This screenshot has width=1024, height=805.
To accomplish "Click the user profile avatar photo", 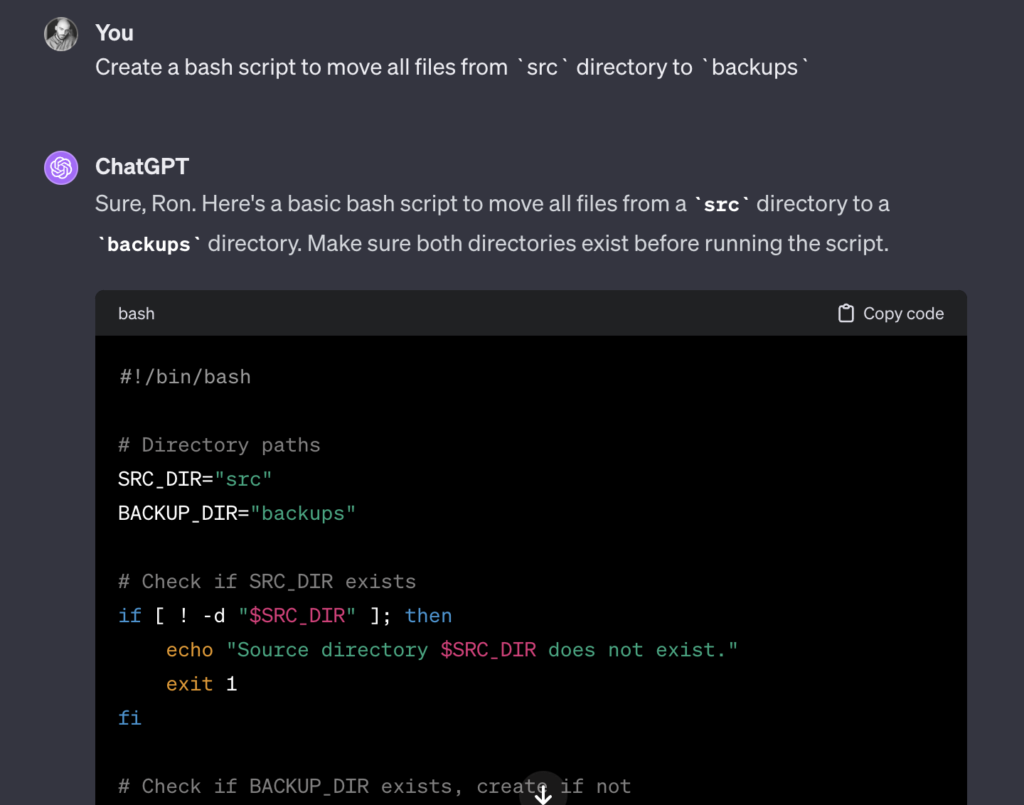I will point(61,33).
